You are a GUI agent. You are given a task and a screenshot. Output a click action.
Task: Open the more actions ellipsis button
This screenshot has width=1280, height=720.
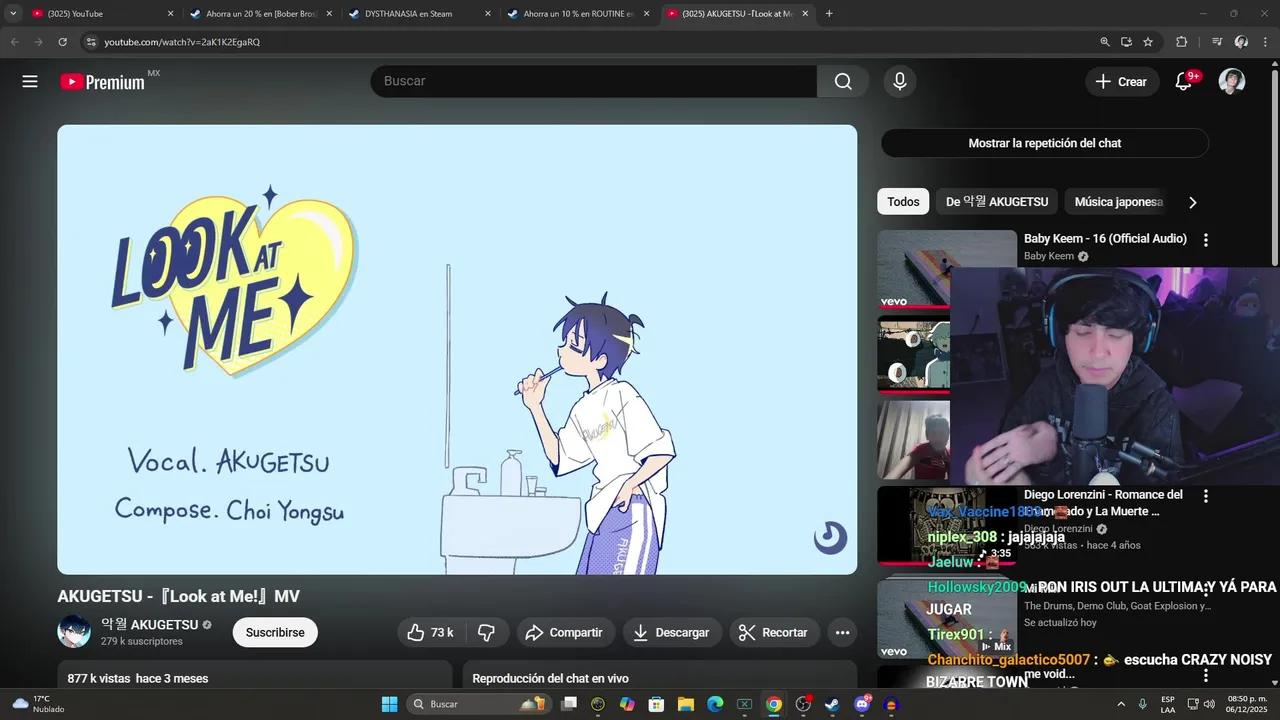[842, 632]
